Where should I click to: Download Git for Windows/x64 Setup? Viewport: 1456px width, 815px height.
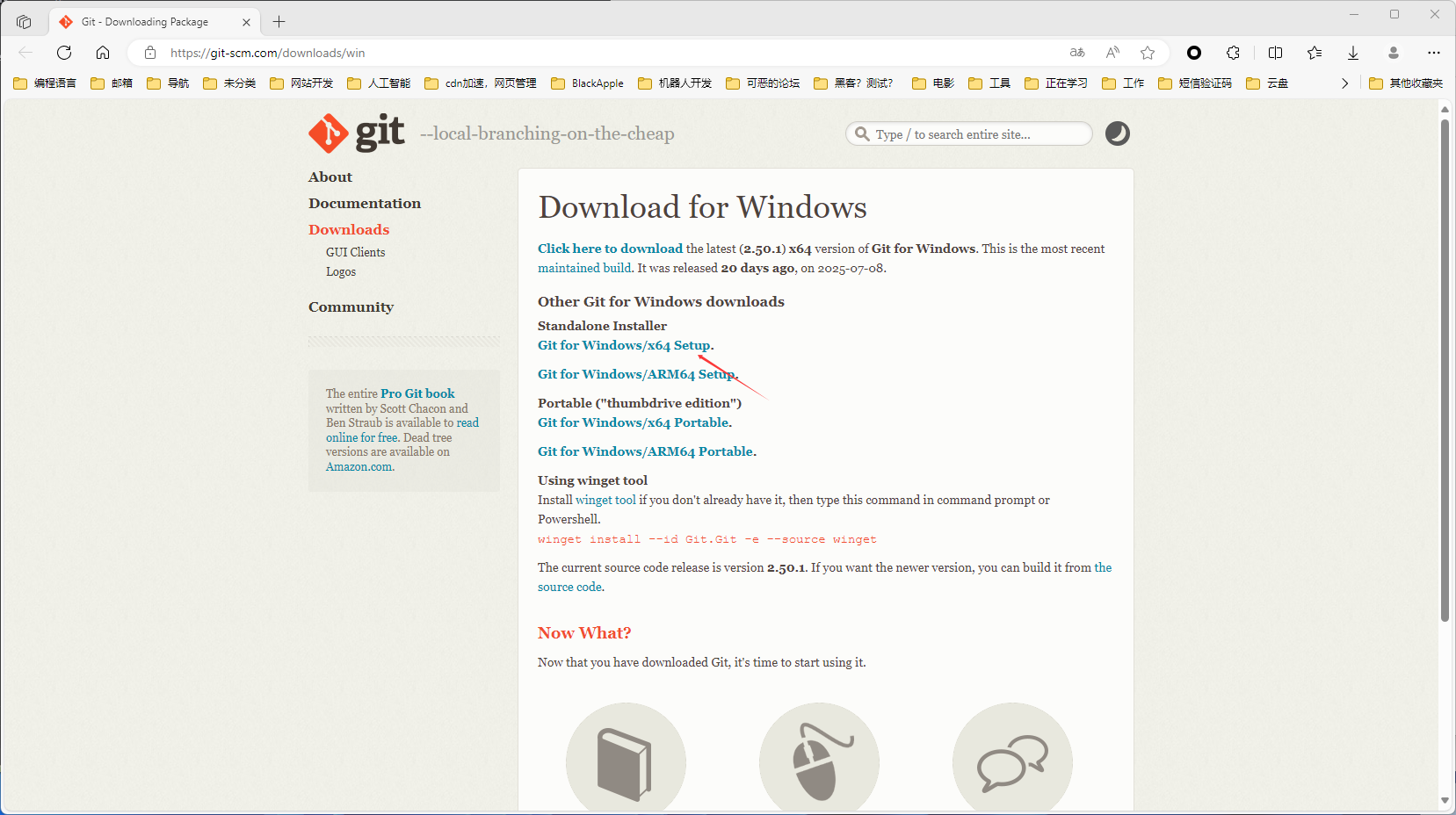[x=625, y=345]
